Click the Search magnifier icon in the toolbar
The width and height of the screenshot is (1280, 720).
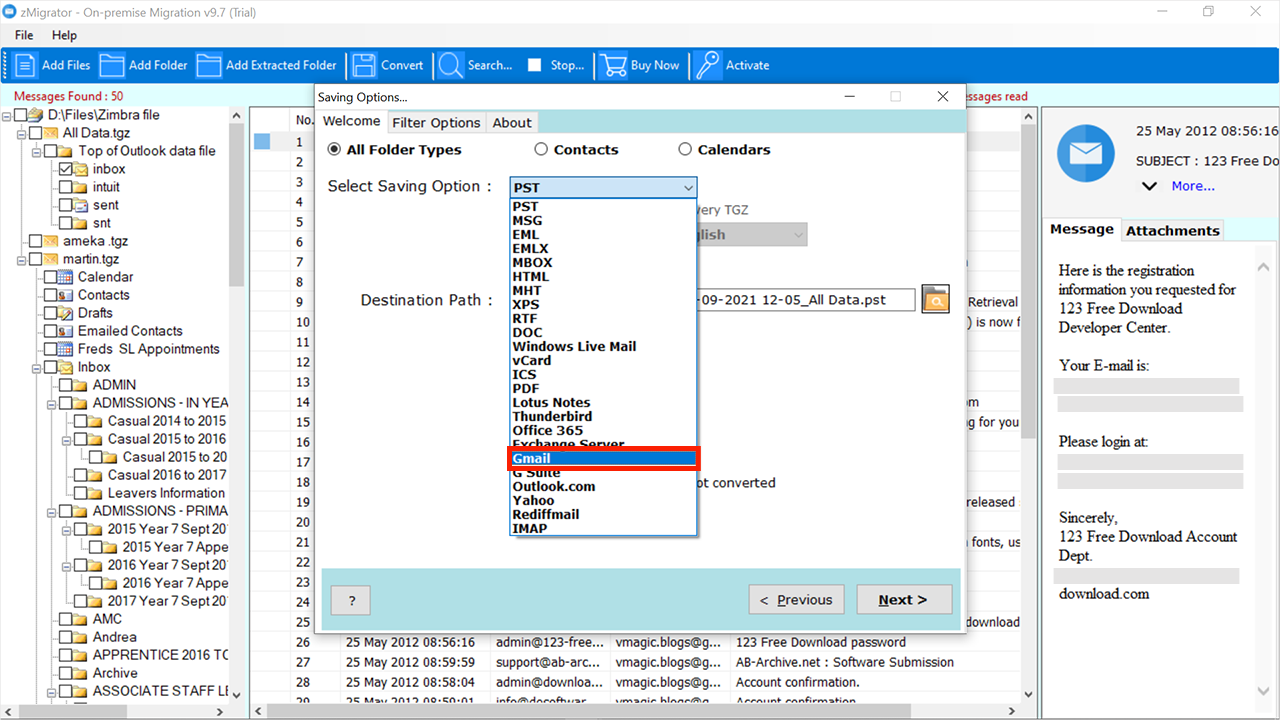coord(451,65)
